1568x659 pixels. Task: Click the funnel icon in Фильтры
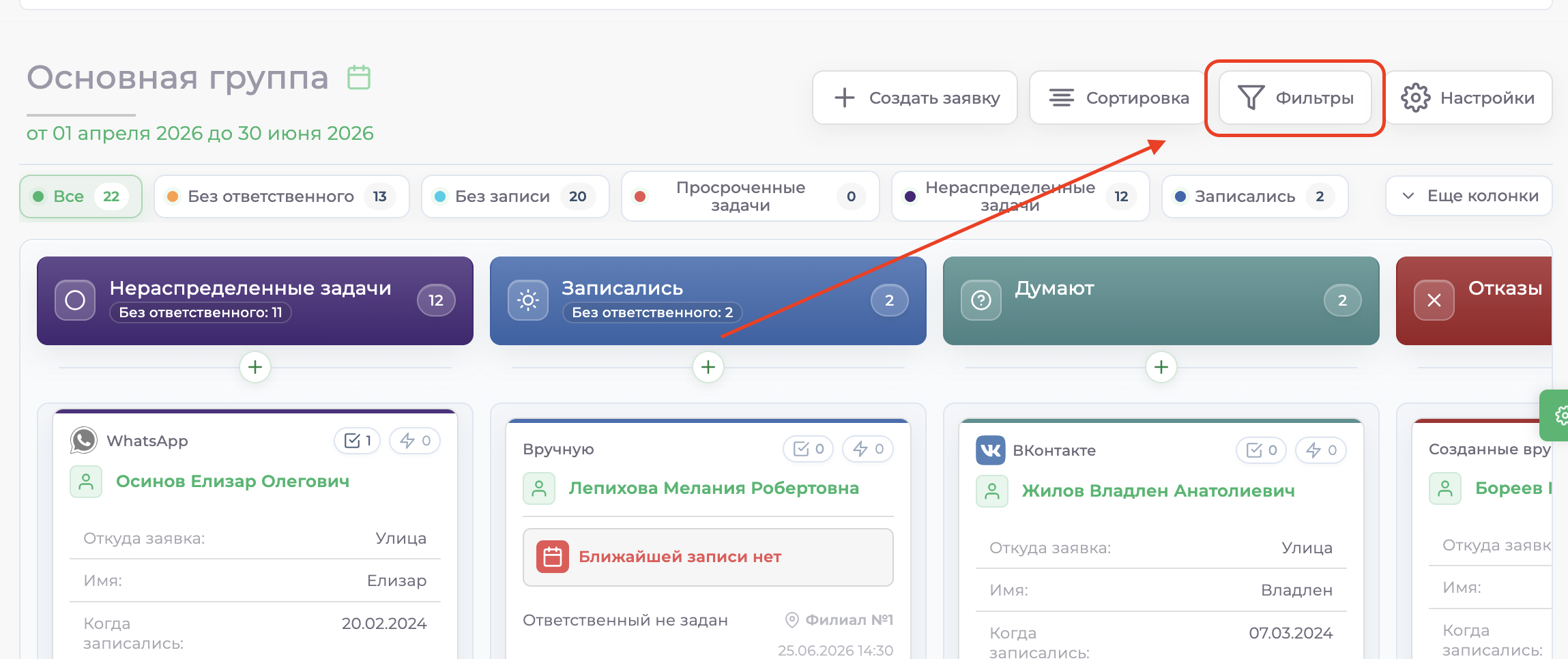point(1251,98)
